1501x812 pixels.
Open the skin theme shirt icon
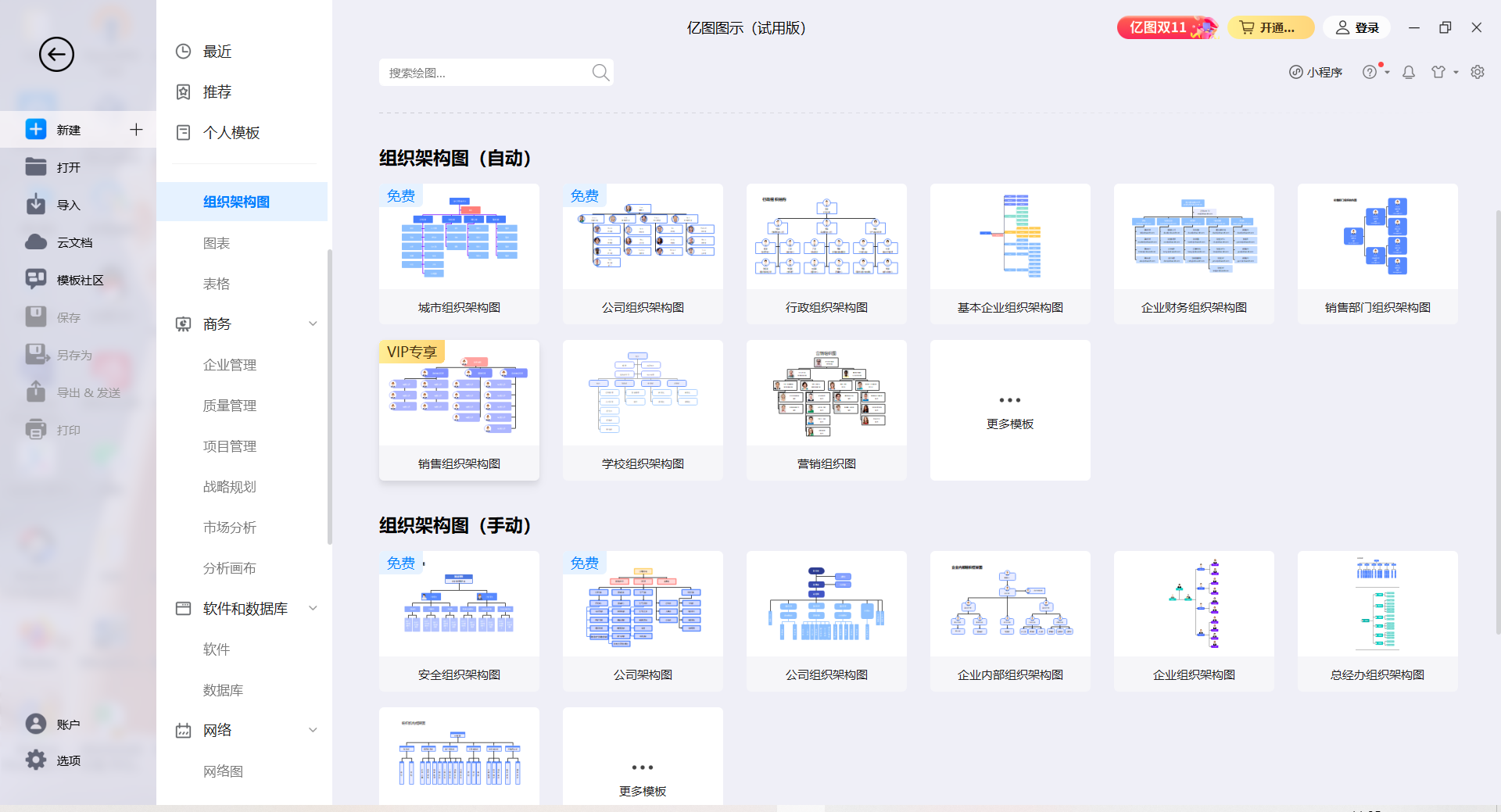point(1438,72)
